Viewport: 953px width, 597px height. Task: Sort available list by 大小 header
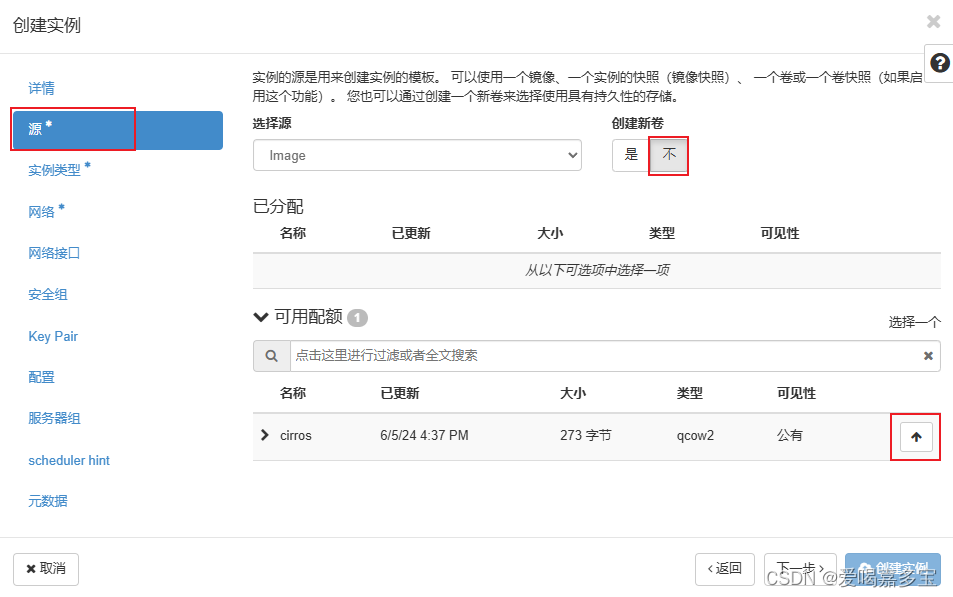(x=573, y=393)
